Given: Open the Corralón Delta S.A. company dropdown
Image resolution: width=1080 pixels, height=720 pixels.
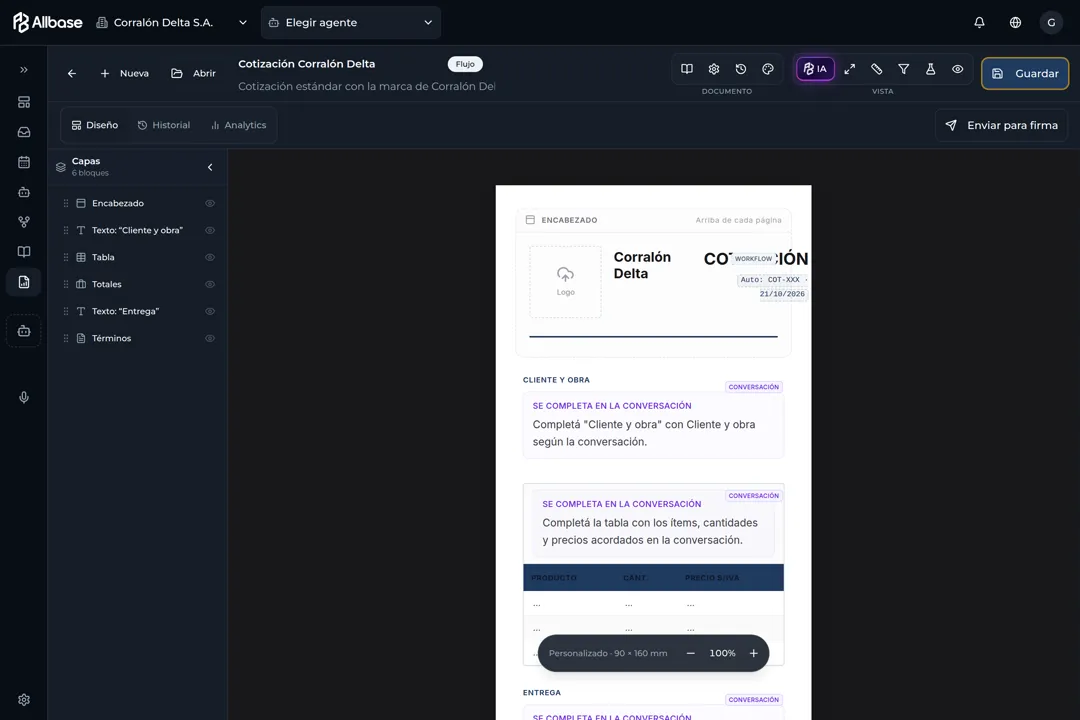Looking at the screenshot, I should click(x=172, y=23).
